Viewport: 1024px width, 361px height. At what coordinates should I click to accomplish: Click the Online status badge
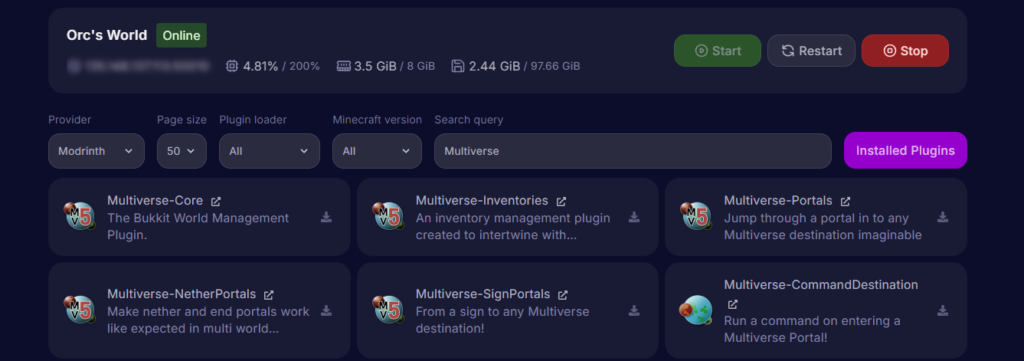[x=182, y=35]
